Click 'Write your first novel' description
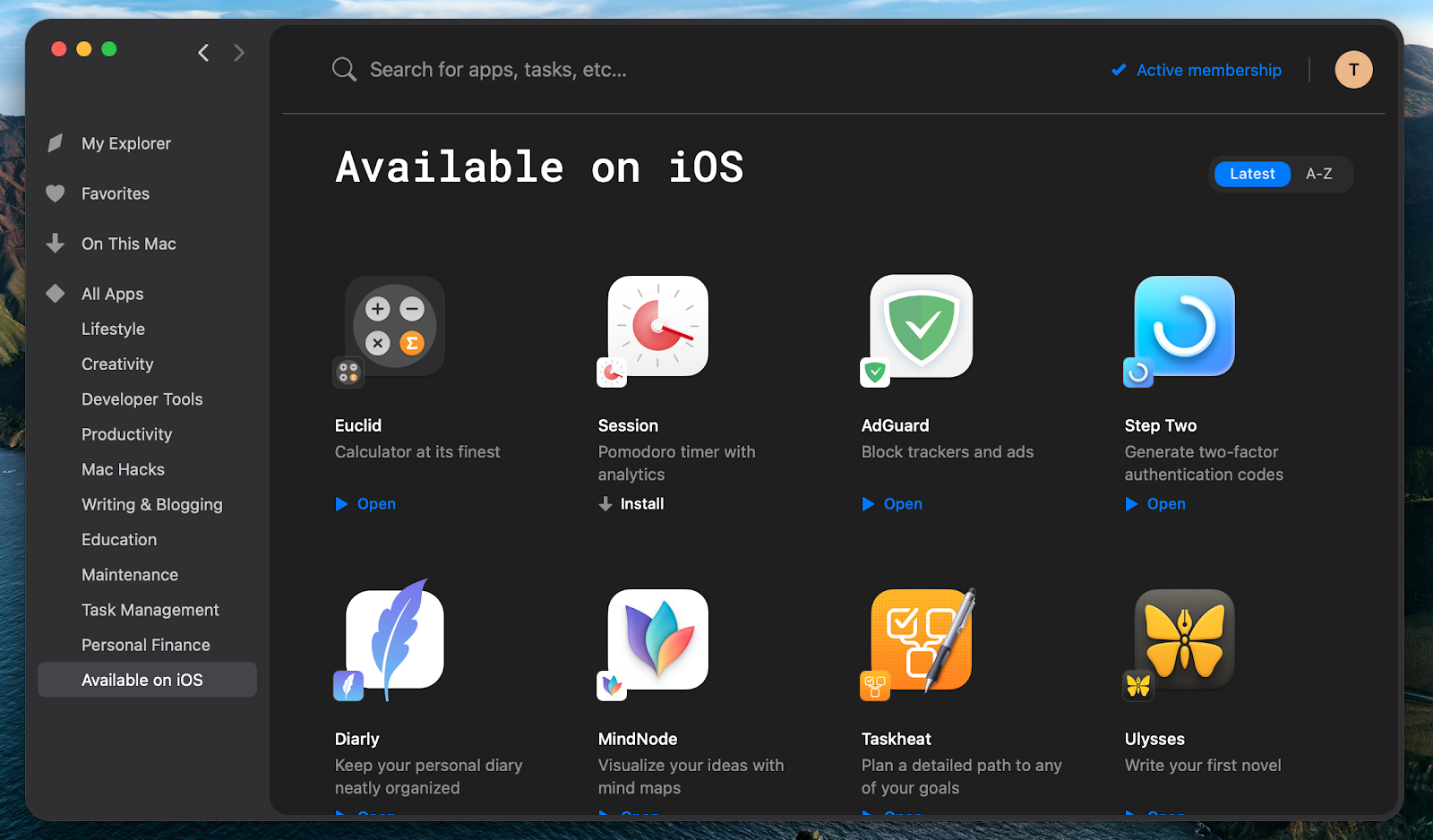The image size is (1433, 840). 1203,766
